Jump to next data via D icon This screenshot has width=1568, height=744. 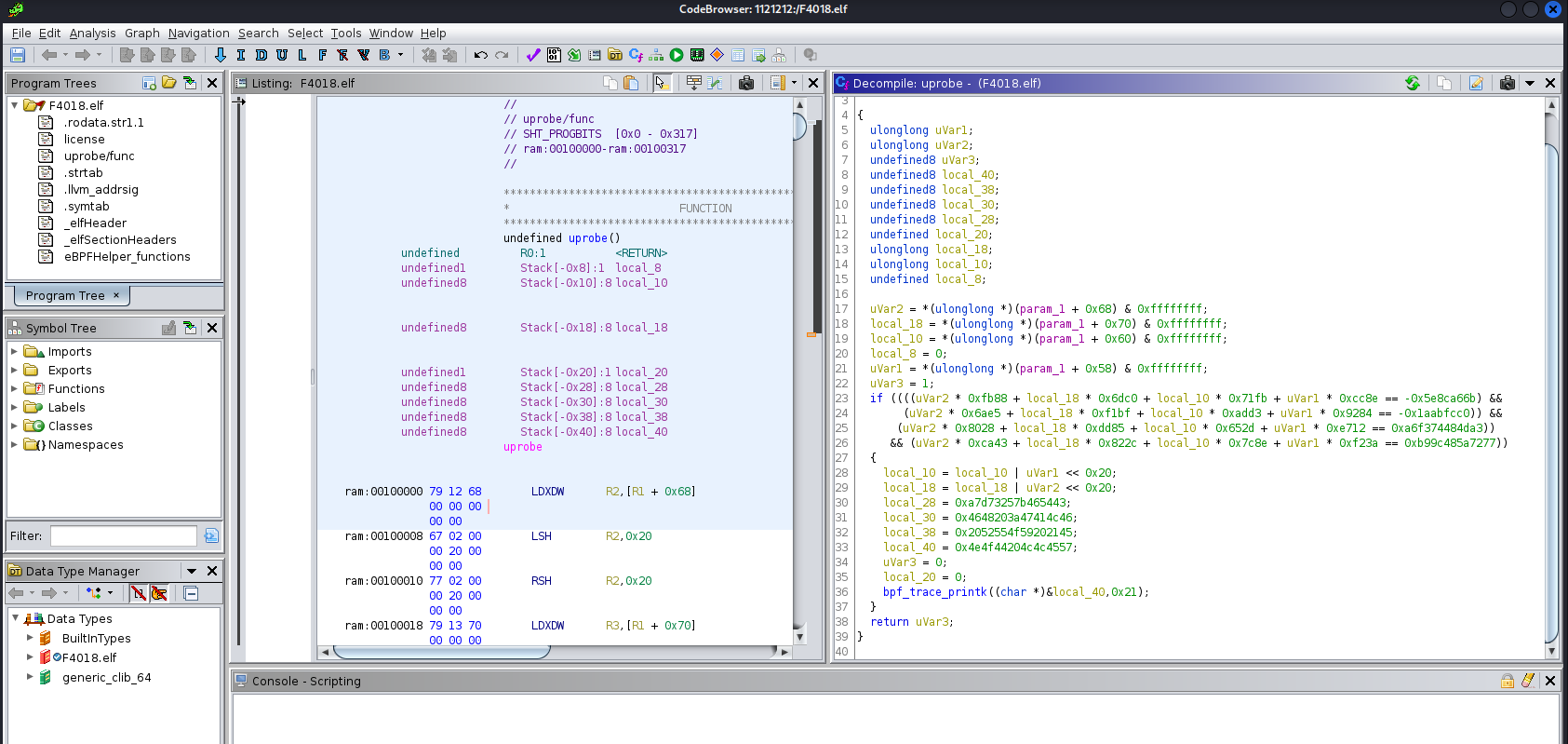261,55
